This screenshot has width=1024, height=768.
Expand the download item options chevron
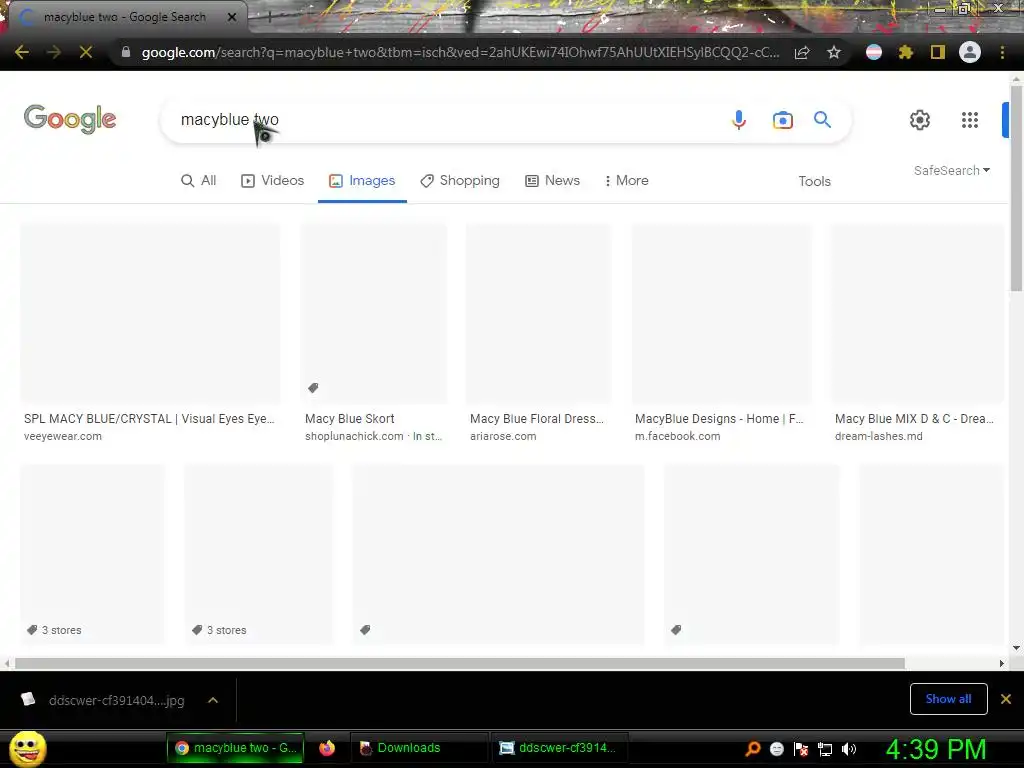tap(213, 701)
